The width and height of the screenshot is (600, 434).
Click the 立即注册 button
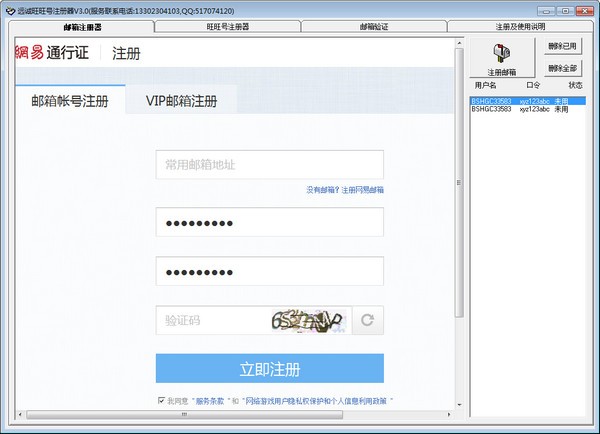(270, 368)
